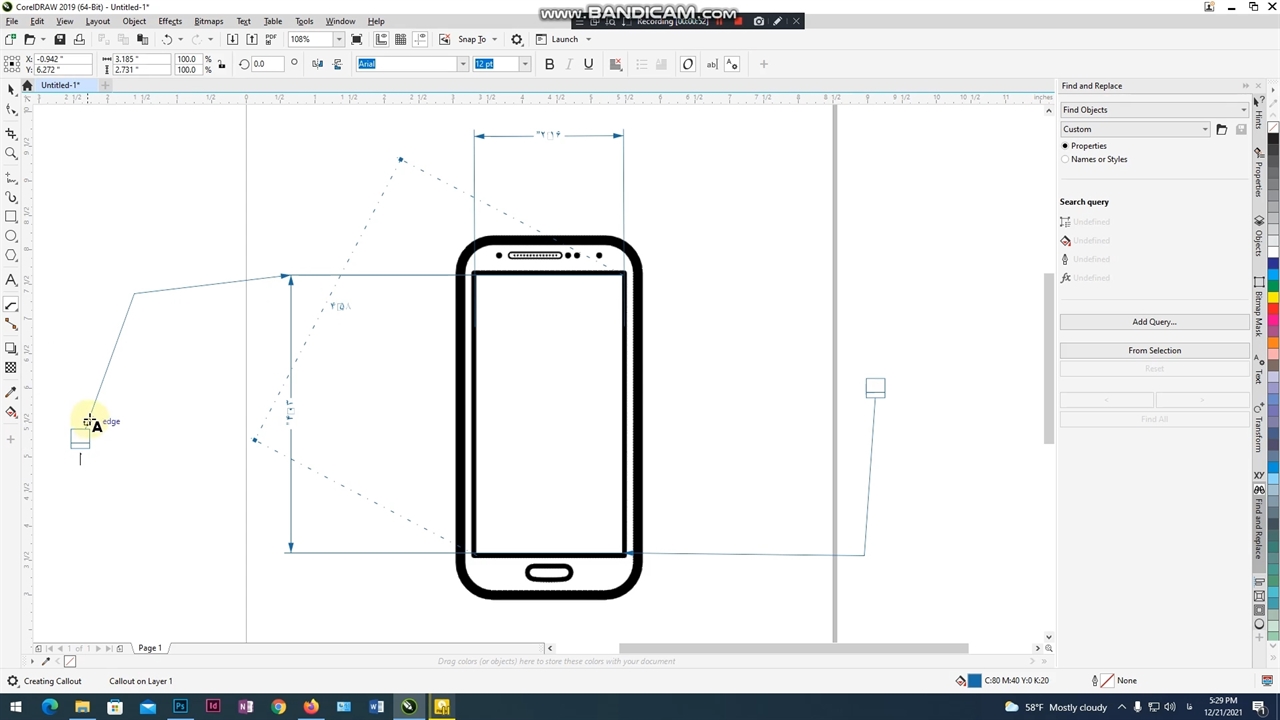Select the Names or Styles option
This screenshot has height=720, width=1280.
click(x=1066, y=159)
